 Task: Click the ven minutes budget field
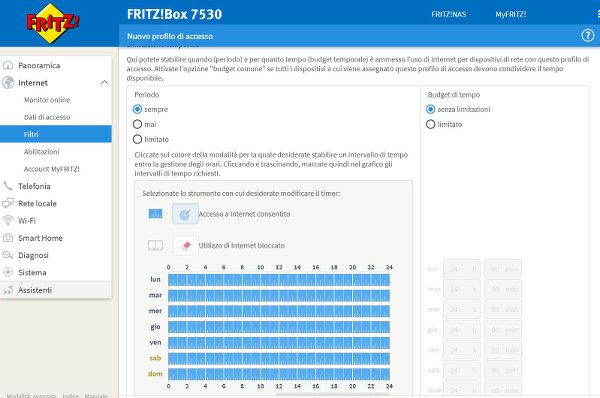pos(503,350)
